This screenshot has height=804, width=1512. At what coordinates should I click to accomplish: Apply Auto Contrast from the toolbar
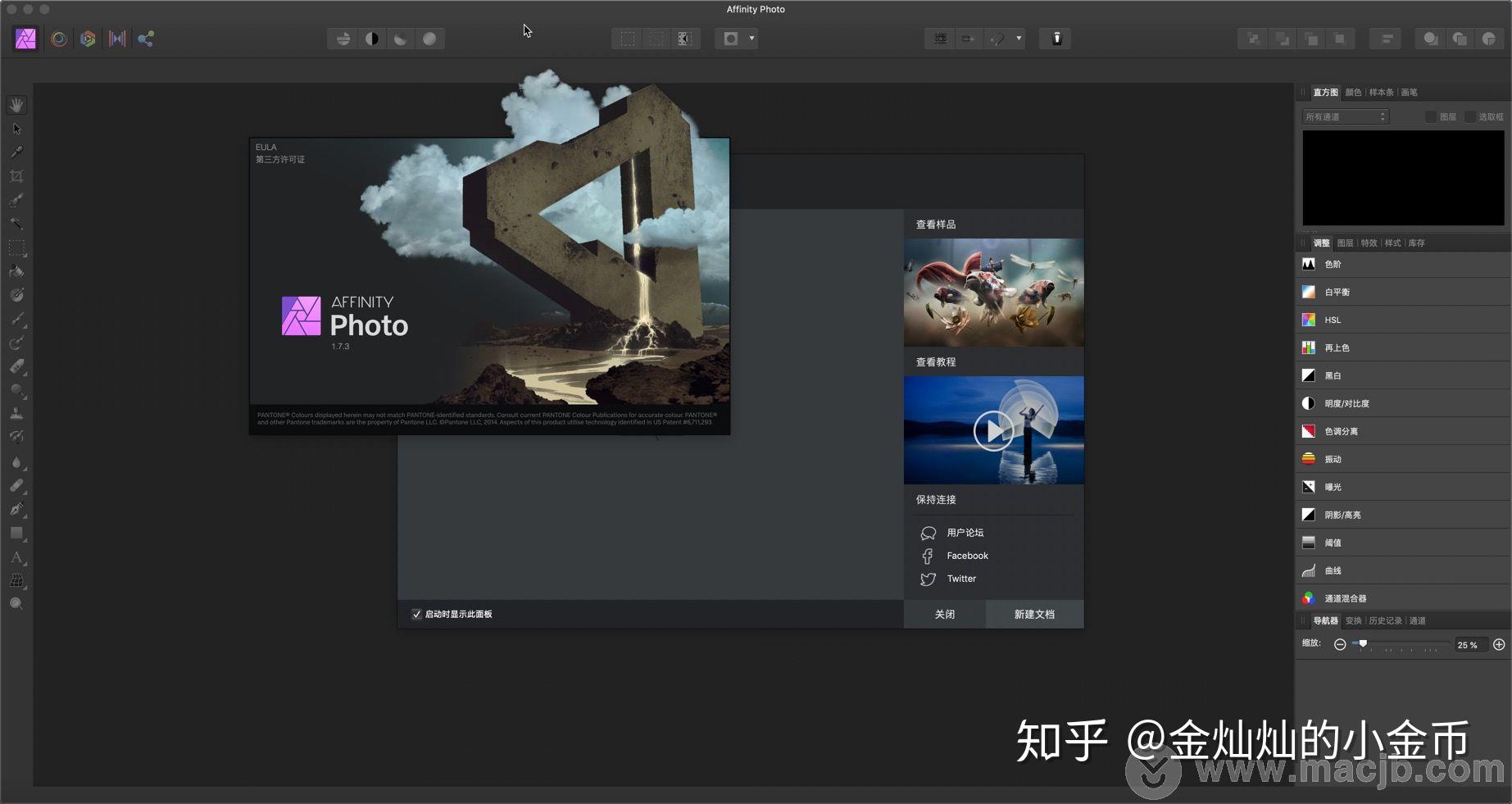coord(372,39)
